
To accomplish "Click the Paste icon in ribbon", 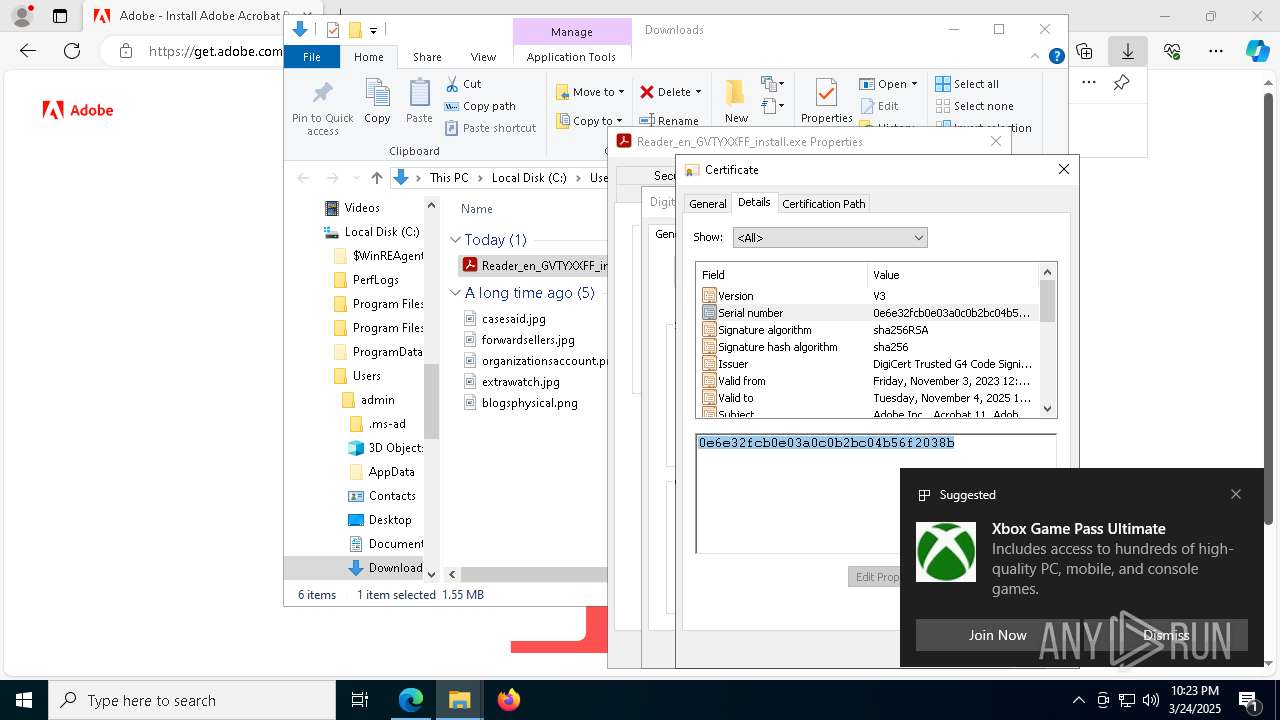I will coord(419,93).
